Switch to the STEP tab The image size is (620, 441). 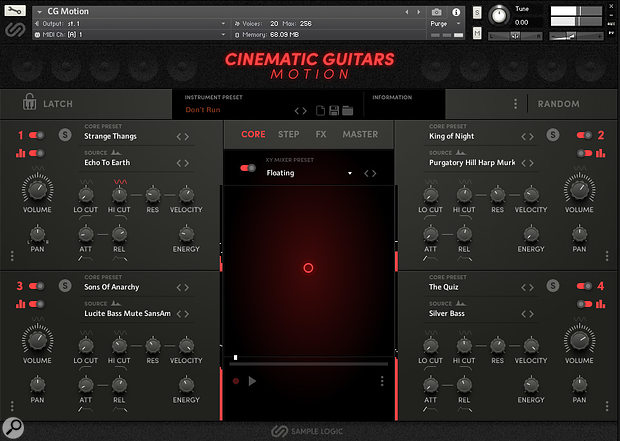tap(288, 134)
